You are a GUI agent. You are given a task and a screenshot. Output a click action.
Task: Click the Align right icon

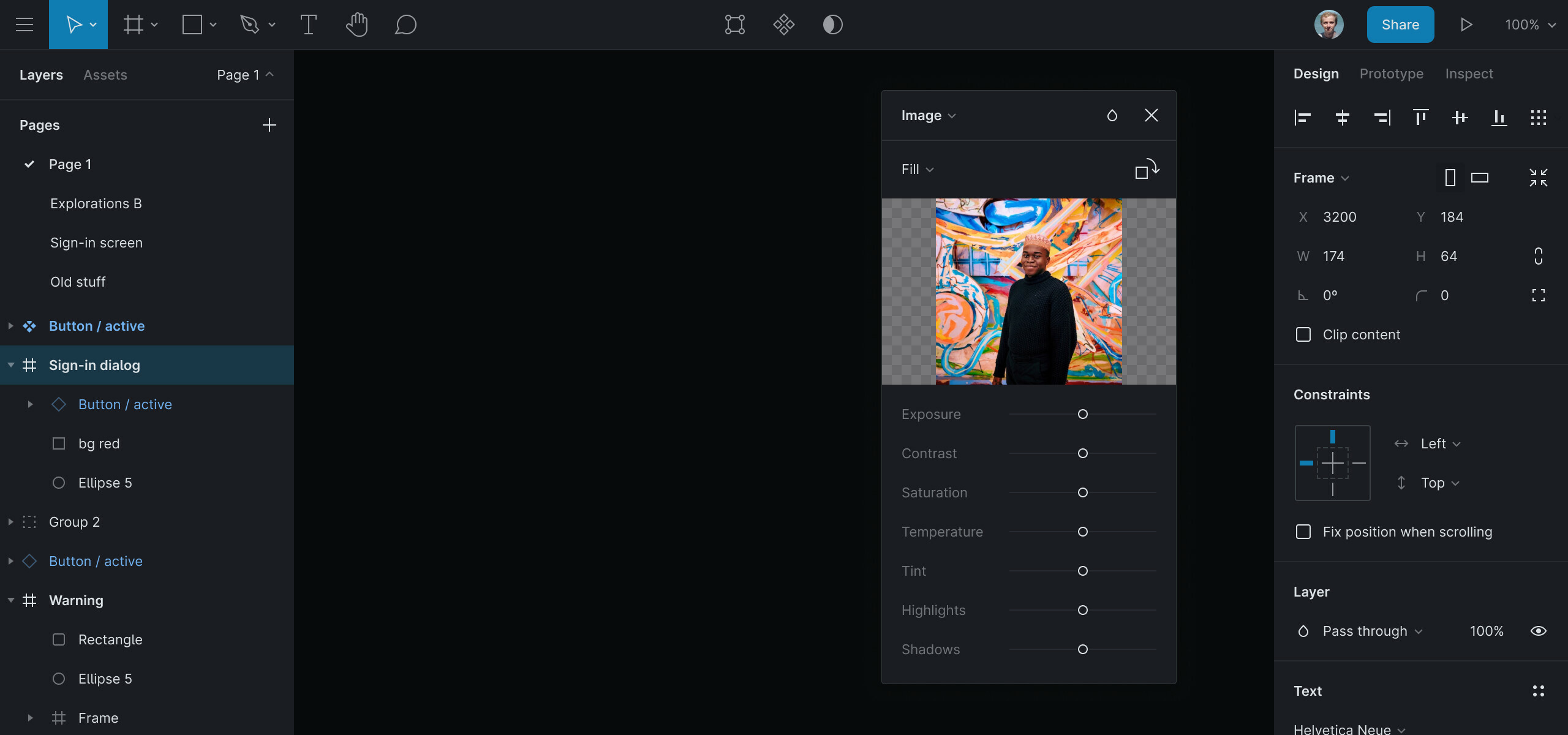pos(1382,118)
